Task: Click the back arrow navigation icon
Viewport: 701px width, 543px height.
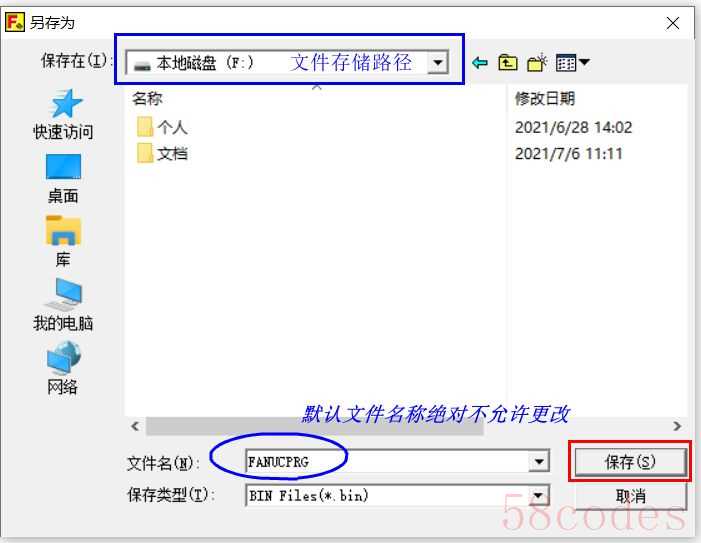Action: coord(480,63)
